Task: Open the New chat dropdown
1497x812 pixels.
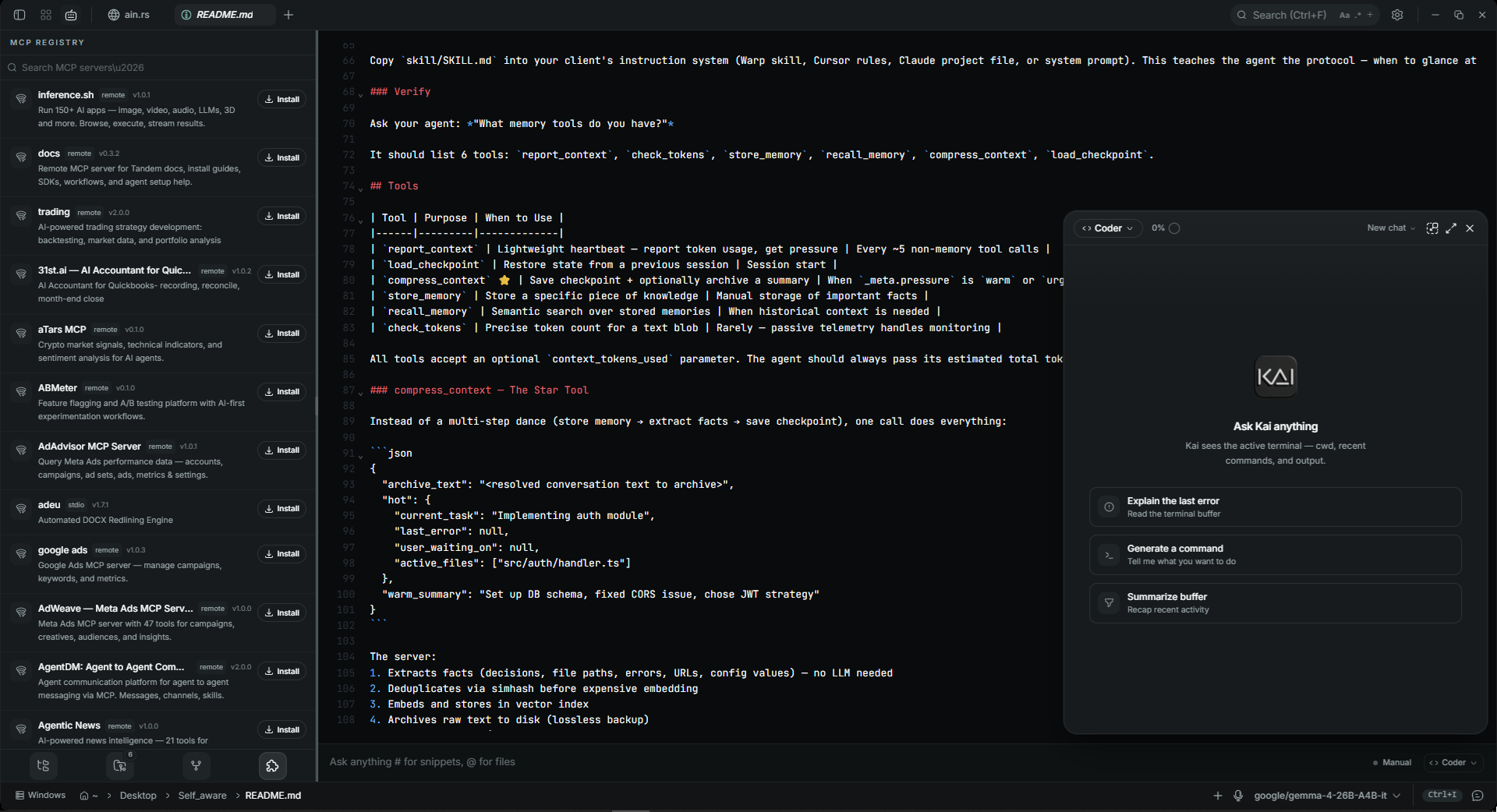Action: click(1391, 228)
